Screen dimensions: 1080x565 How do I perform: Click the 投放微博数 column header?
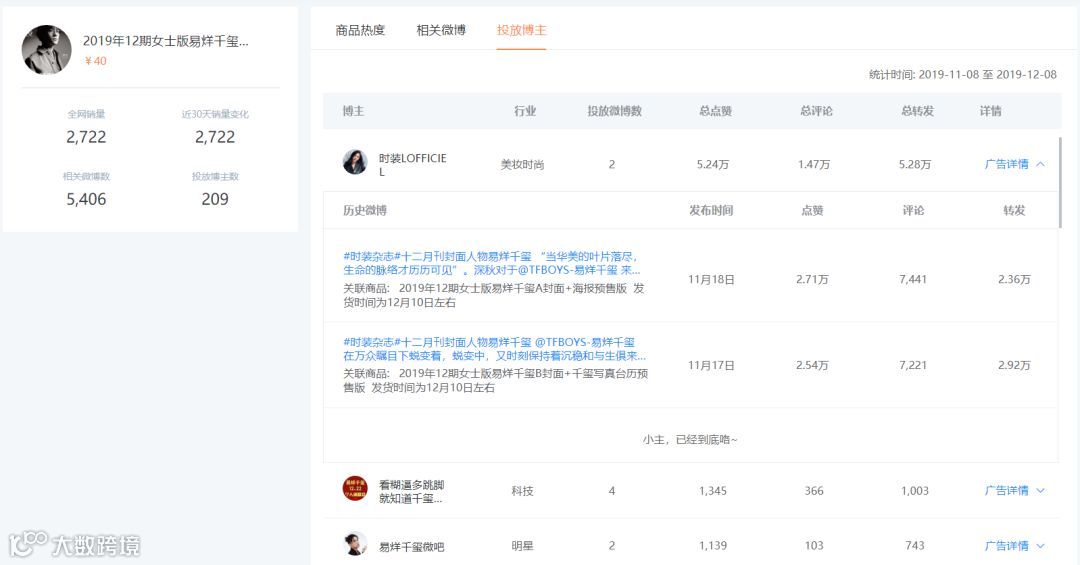614,111
